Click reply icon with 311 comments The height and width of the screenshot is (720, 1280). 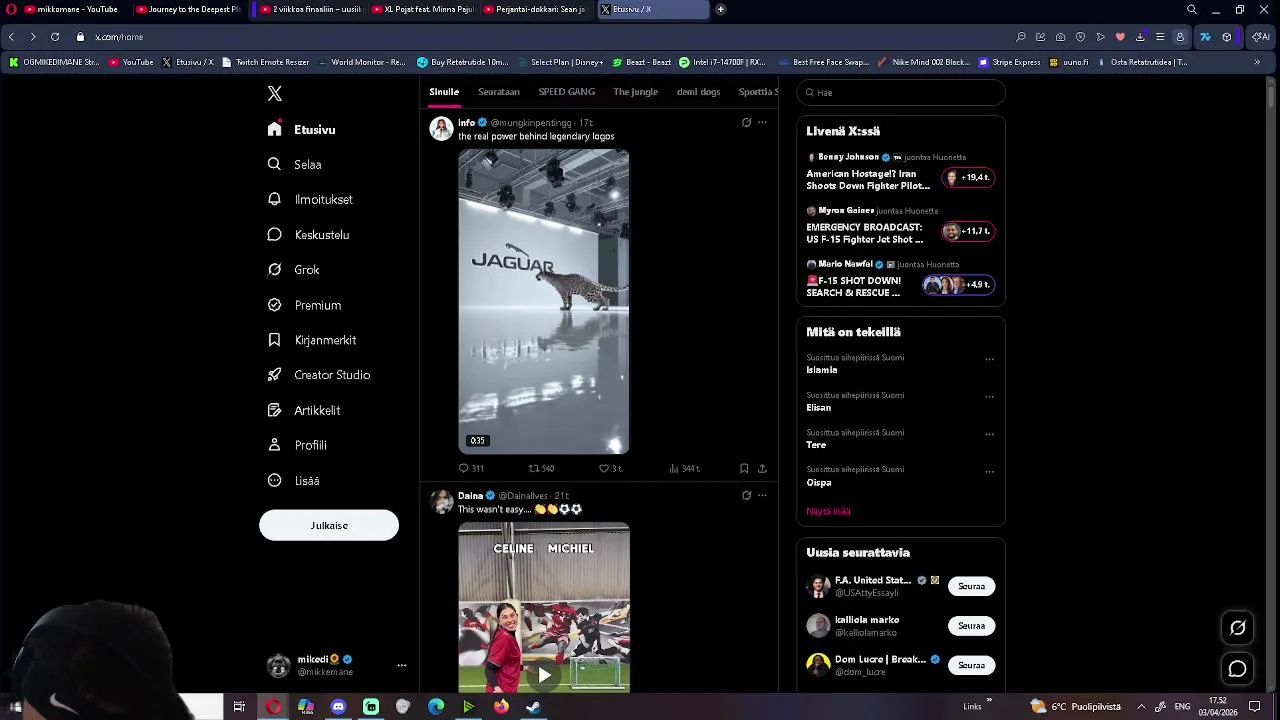point(464,468)
